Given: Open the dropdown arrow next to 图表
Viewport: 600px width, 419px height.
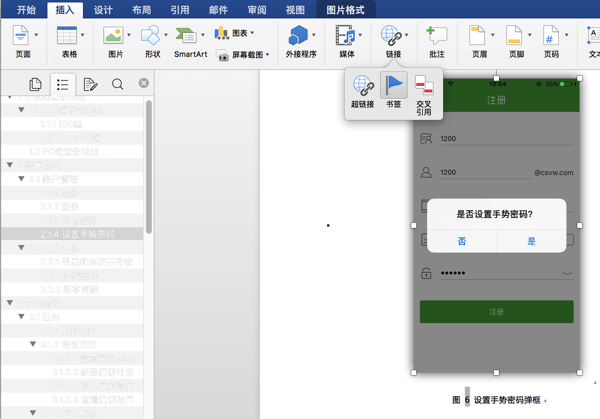Looking at the screenshot, I should click(x=253, y=33).
